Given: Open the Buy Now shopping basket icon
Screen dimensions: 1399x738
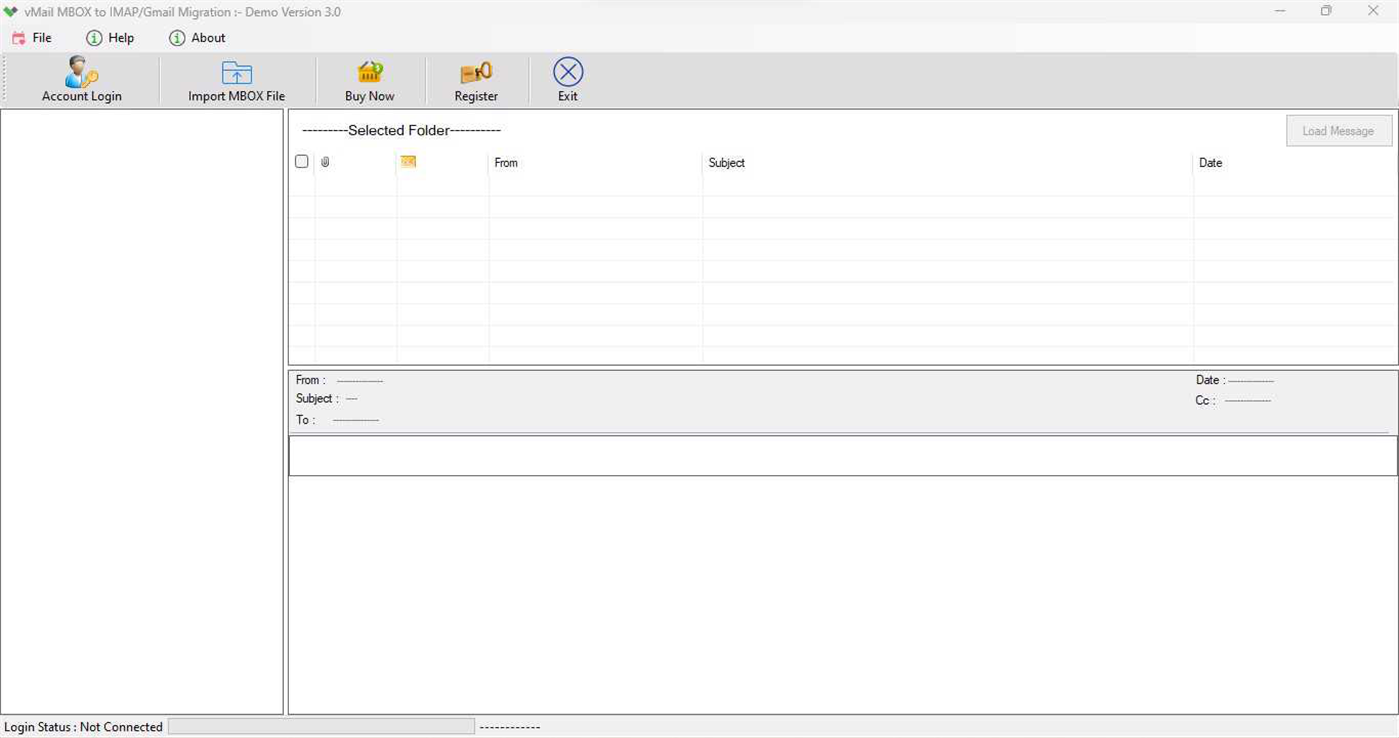Looking at the screenshot, I should [369, 72].
